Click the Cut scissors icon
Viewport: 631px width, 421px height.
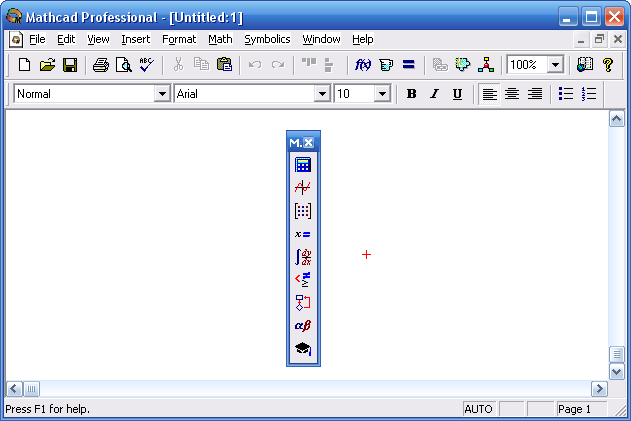(x=178, y=64)
